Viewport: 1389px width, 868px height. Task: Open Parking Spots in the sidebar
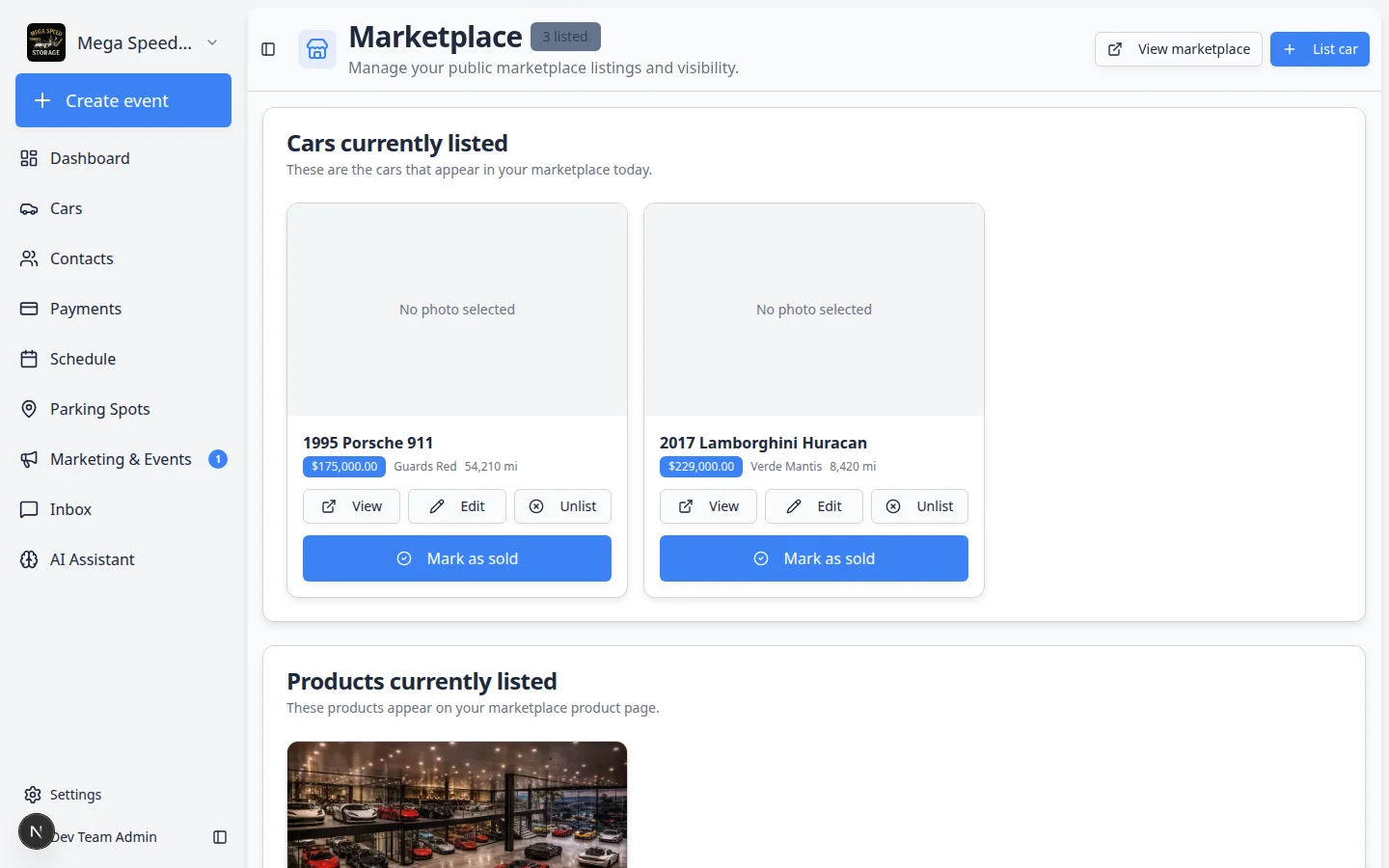[123, 409]
